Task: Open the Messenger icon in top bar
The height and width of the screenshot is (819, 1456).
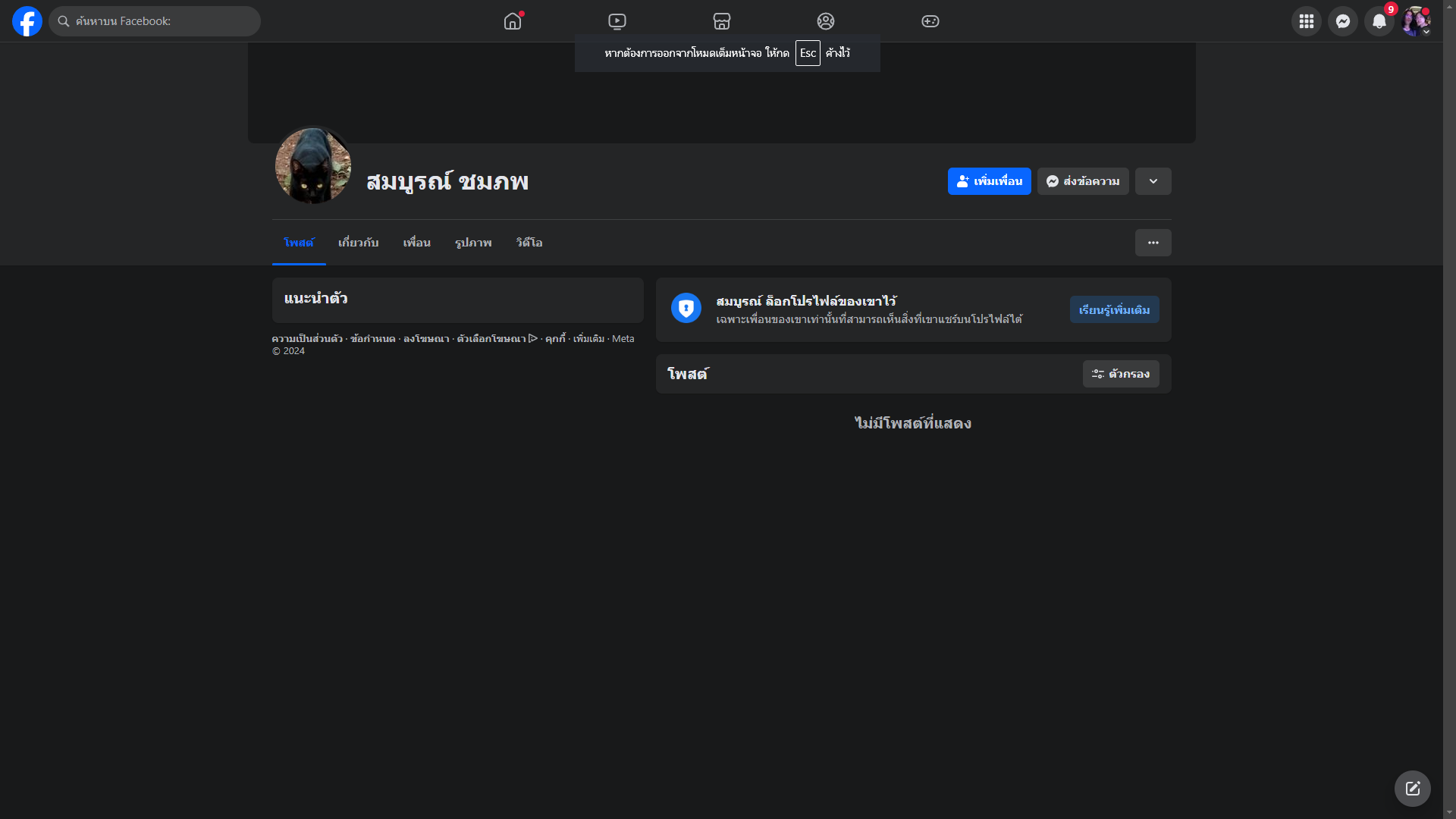Action: pos(1342,21)
